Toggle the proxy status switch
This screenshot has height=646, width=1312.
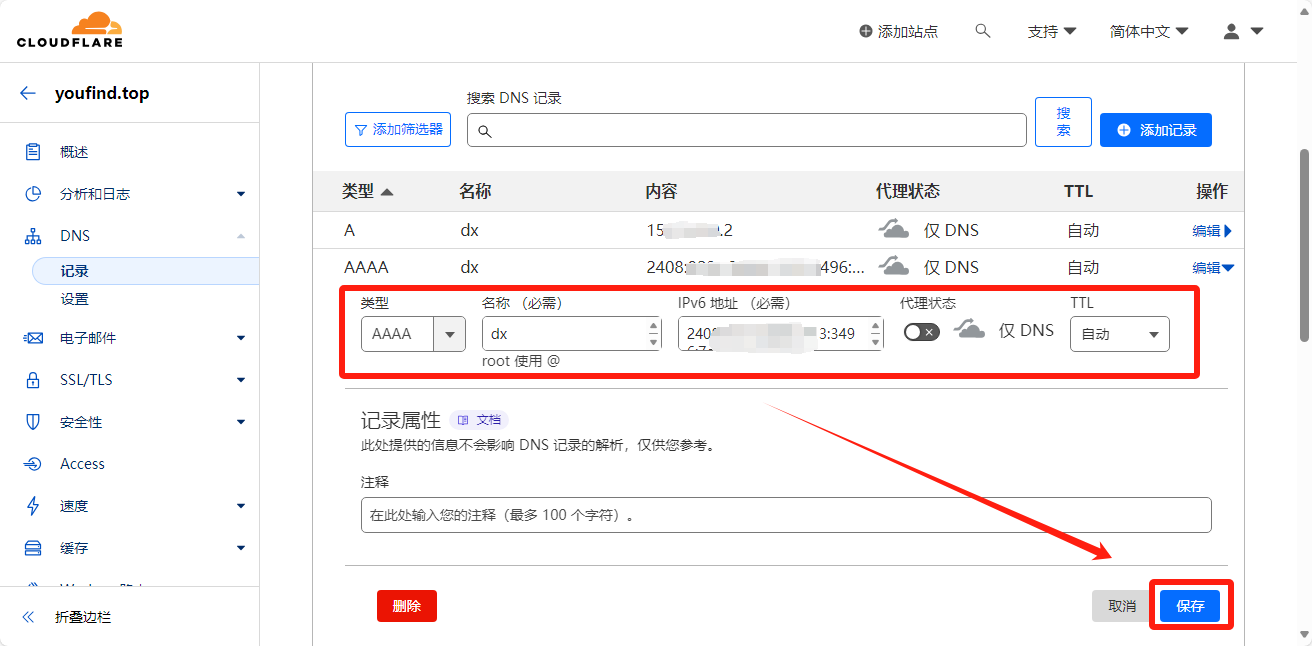[921, 332]
